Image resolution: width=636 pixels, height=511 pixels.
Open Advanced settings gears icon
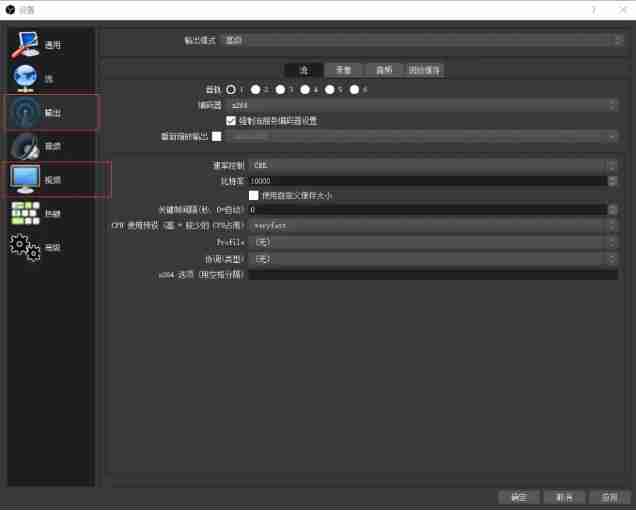(x=25, y=247)
